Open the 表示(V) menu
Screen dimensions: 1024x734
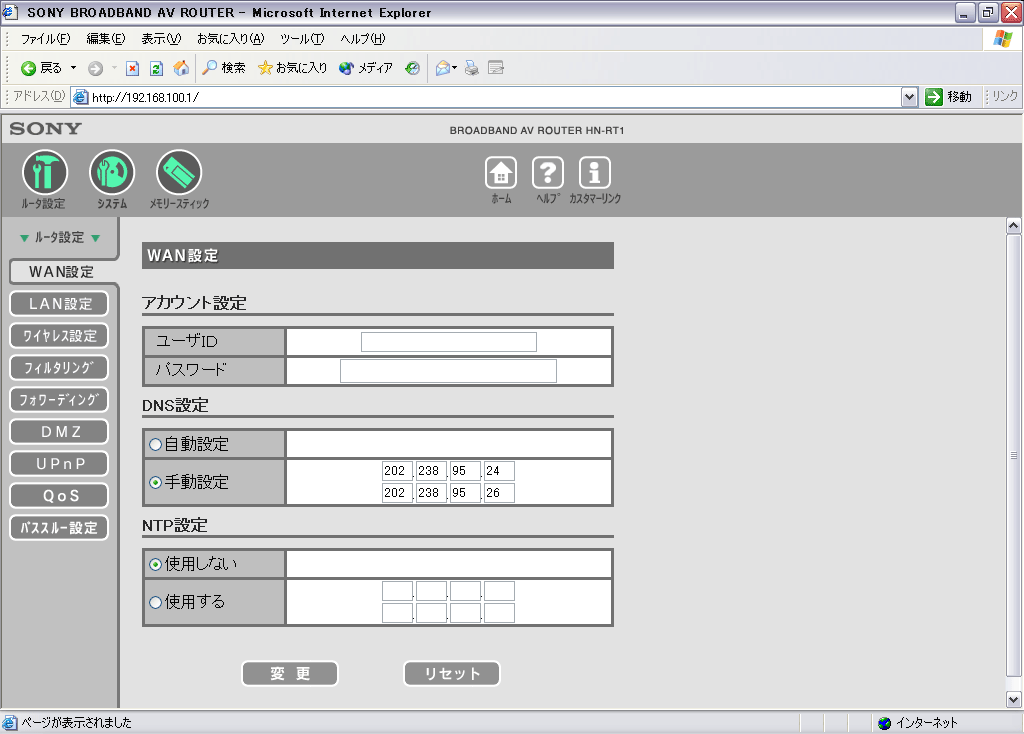point(161,39)
